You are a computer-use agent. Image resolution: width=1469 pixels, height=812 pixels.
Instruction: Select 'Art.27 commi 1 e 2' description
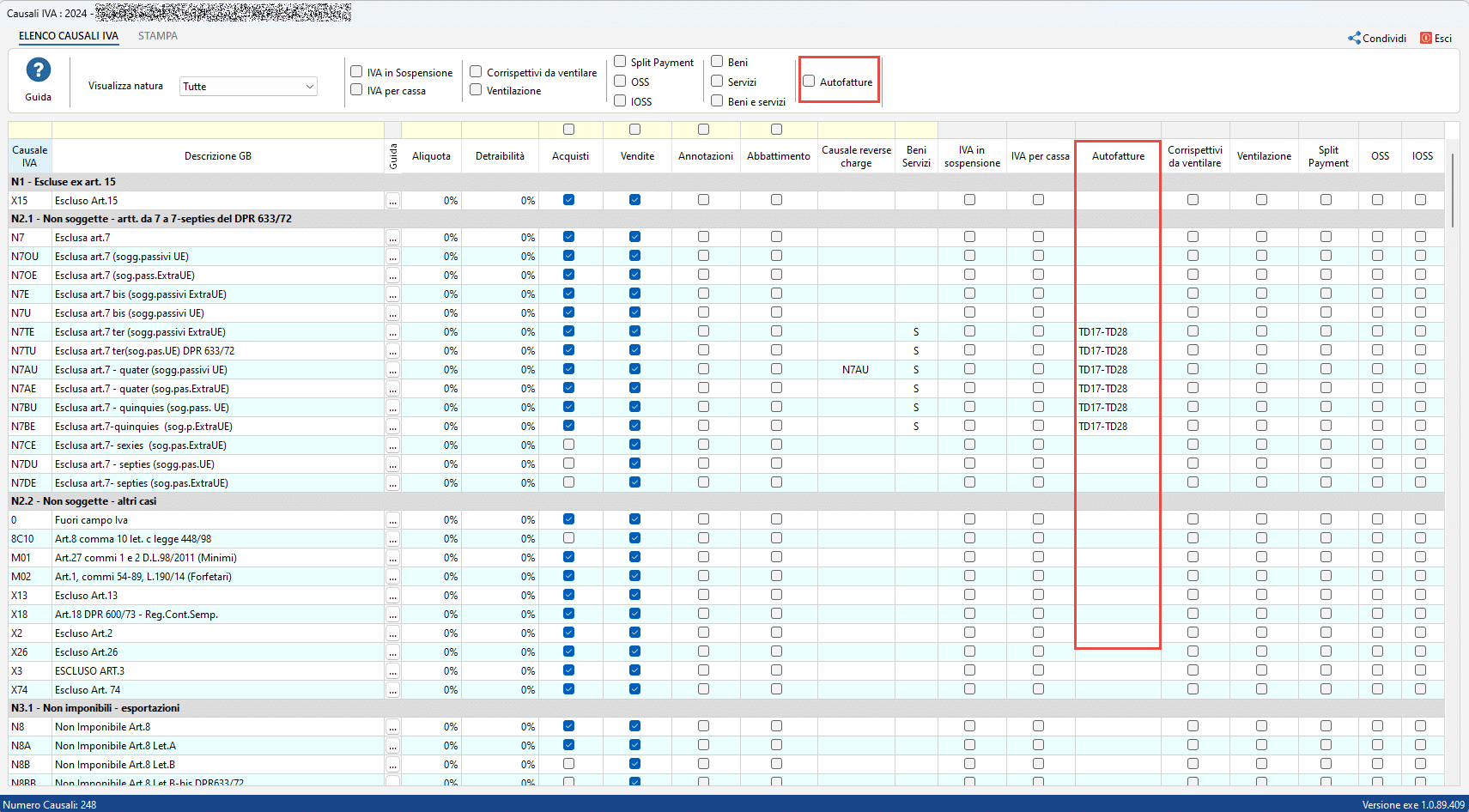(146, 558)
